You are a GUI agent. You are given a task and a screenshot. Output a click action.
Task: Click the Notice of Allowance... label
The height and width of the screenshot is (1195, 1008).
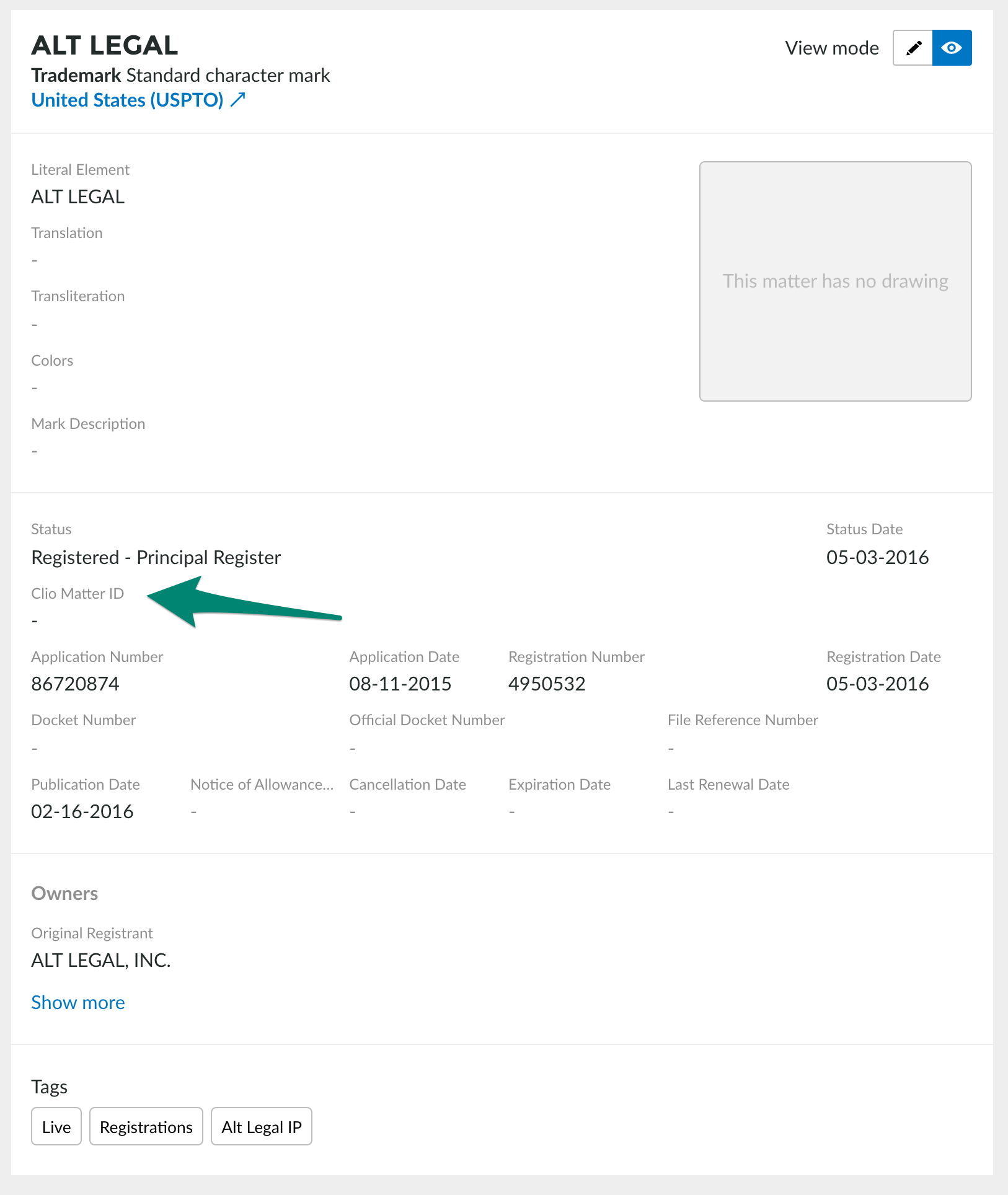[x=262, y=784]
